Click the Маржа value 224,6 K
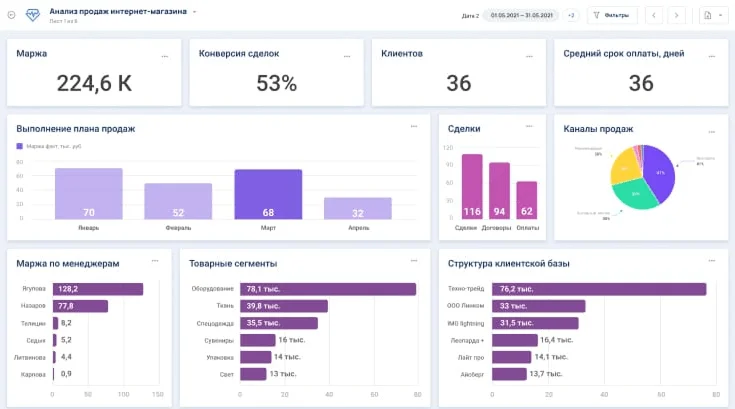Image resolution: width=735 pixels, height=409 pixels. tap(94, 83)
